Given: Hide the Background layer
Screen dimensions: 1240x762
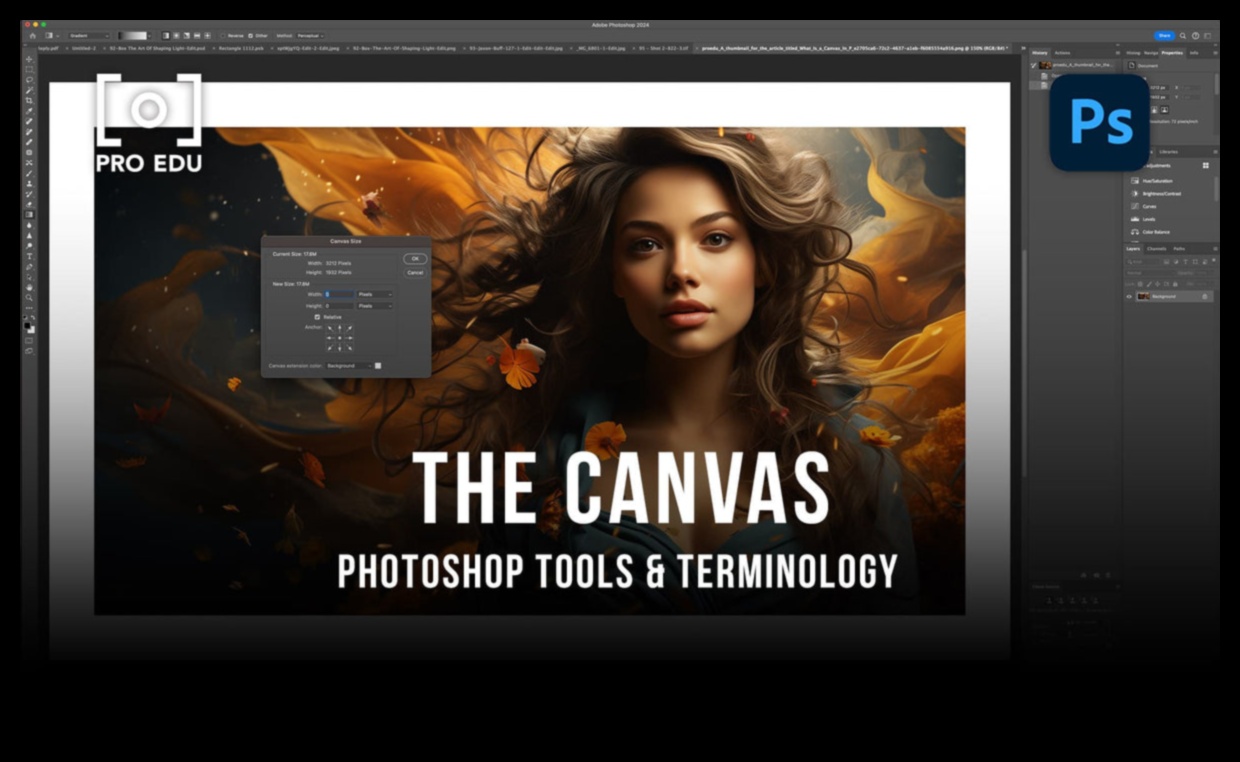Looking at the screenshot, I should [x=1128, y=296].
